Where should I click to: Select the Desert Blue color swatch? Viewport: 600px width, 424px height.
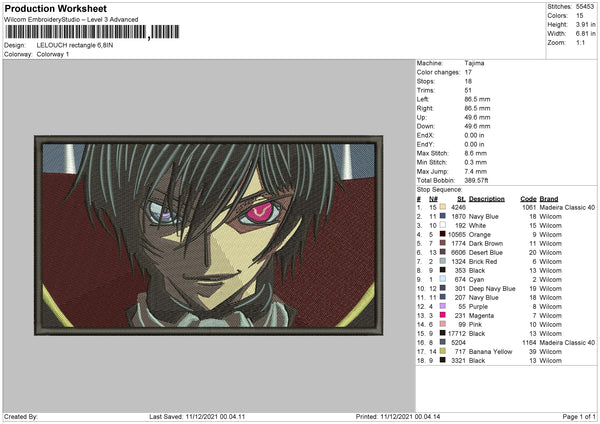coord(443,252)
